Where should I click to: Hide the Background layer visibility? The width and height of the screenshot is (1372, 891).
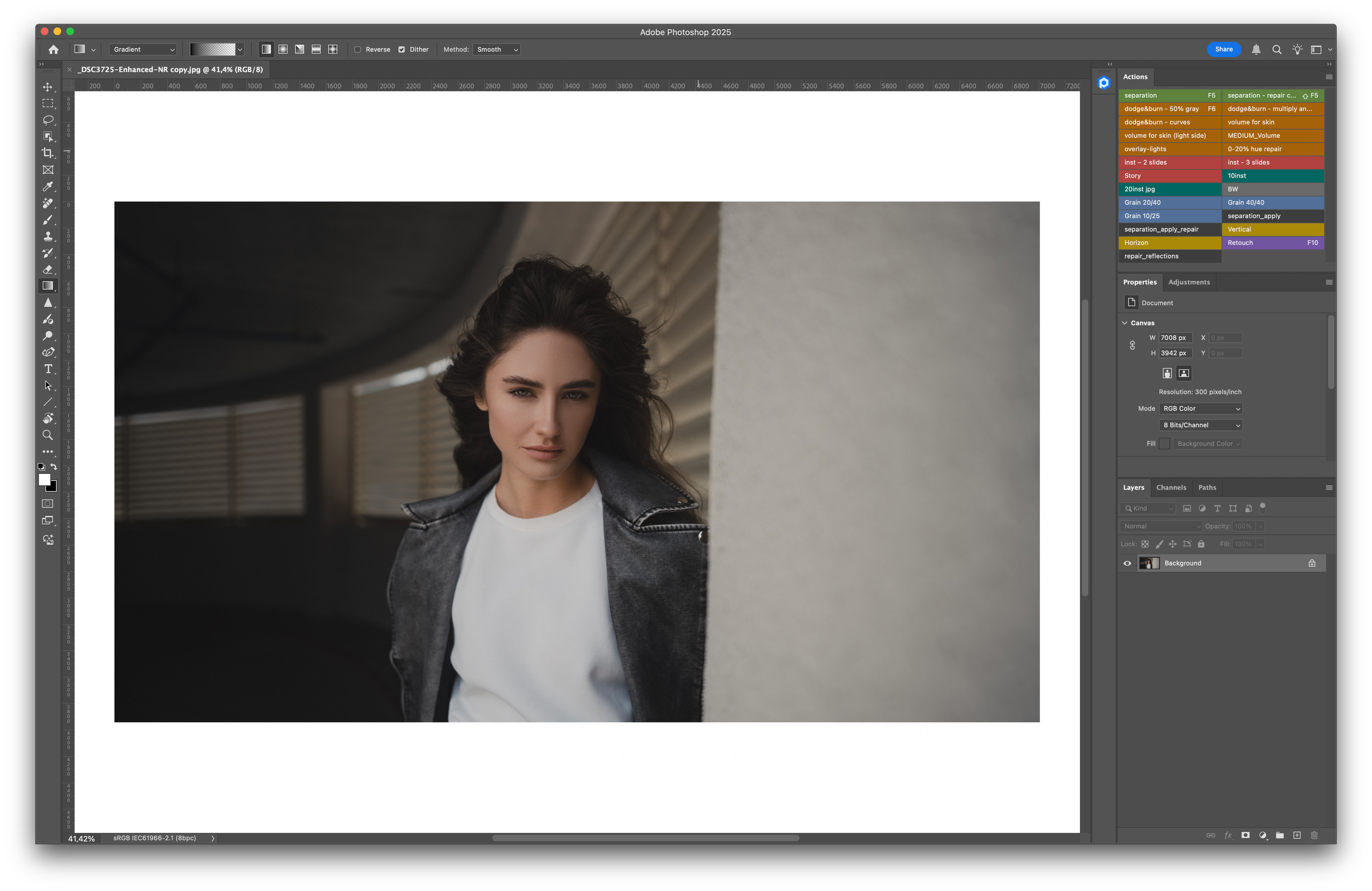[1127, 563]
